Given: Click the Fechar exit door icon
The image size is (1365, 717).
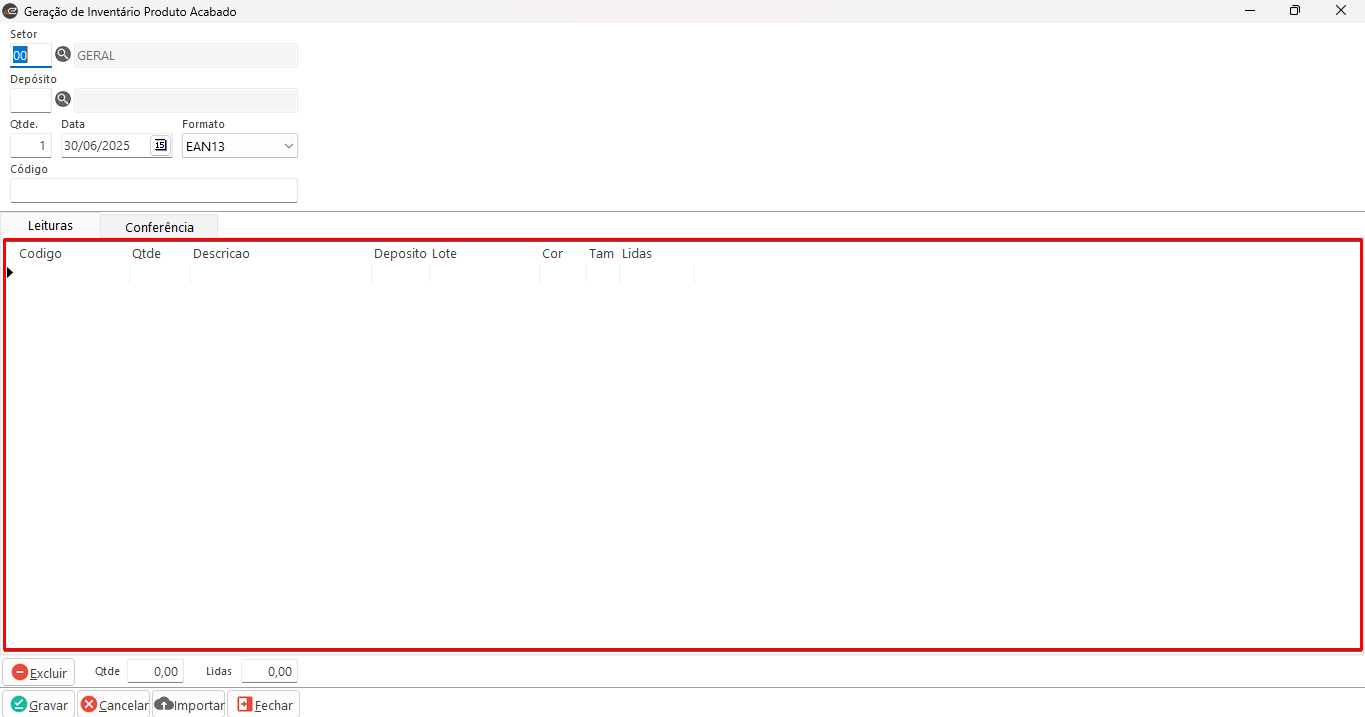Looking at the screenshot, I should click(x=244, y=705).
